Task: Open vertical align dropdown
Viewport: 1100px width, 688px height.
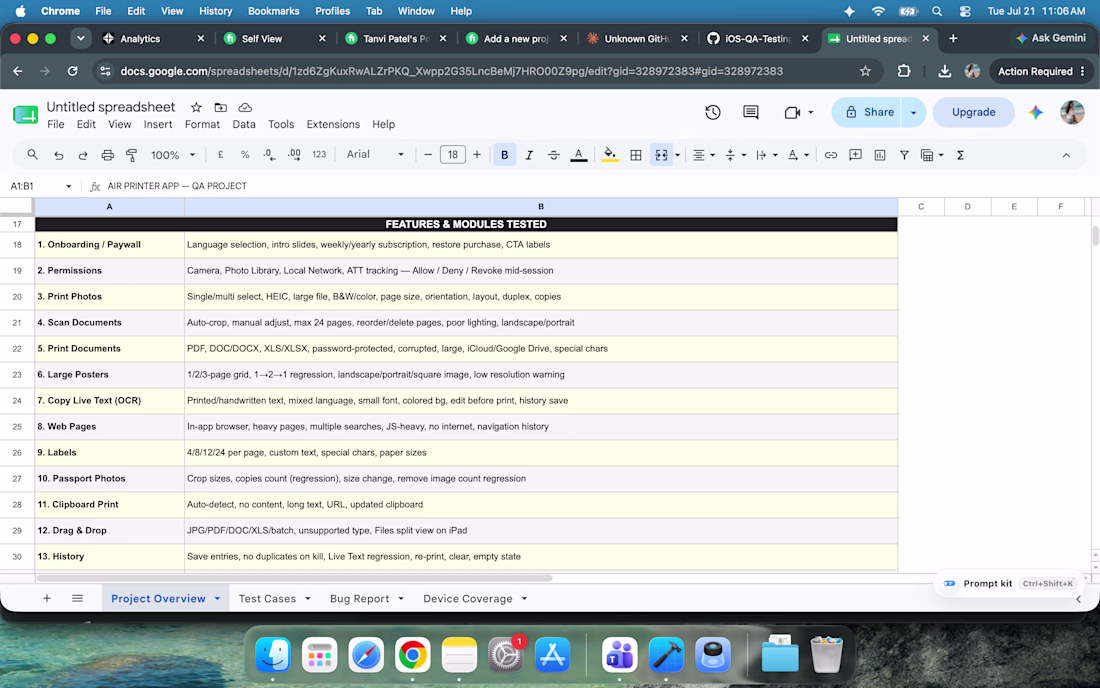Action: (x=735, y=155)
